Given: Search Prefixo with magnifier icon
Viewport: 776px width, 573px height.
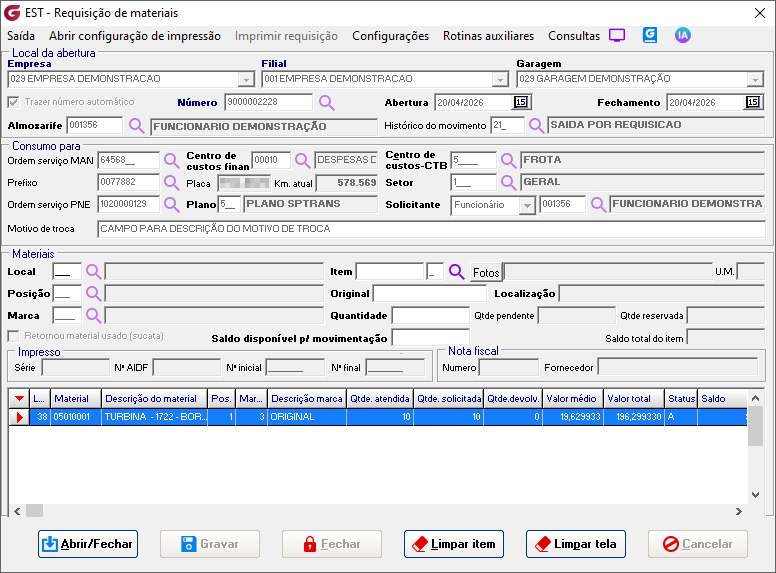Looking at the screenshot, I should (x=171, y=183).
